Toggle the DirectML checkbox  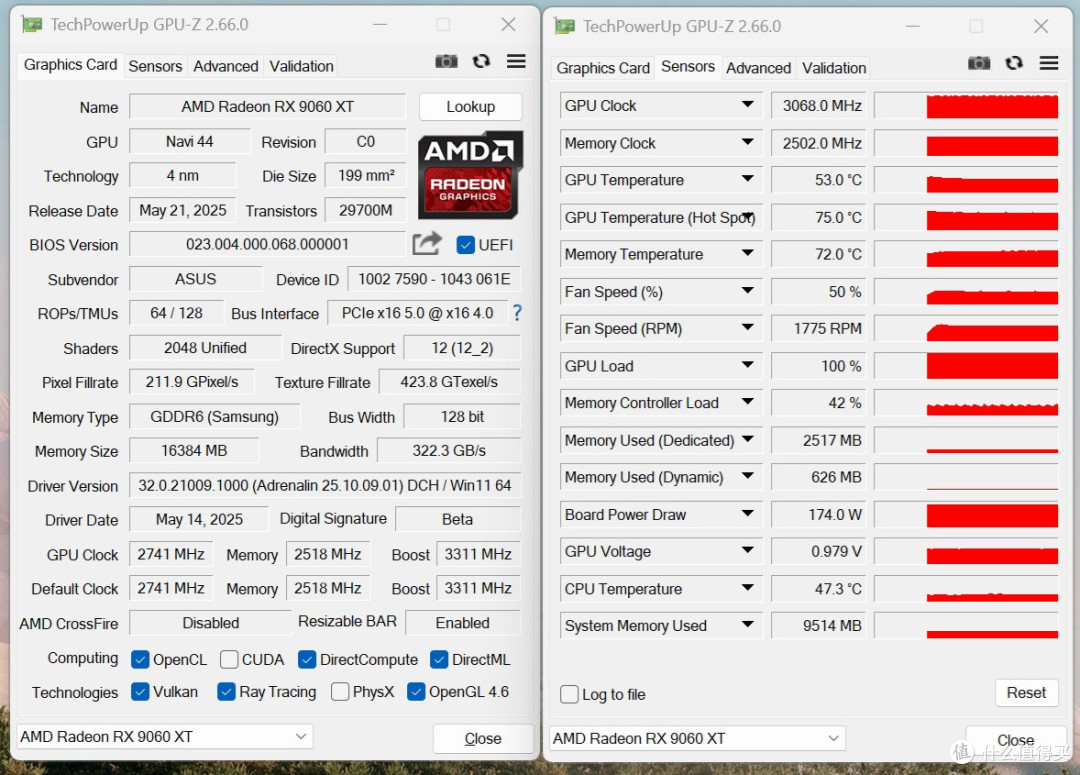tap(439, 659)
